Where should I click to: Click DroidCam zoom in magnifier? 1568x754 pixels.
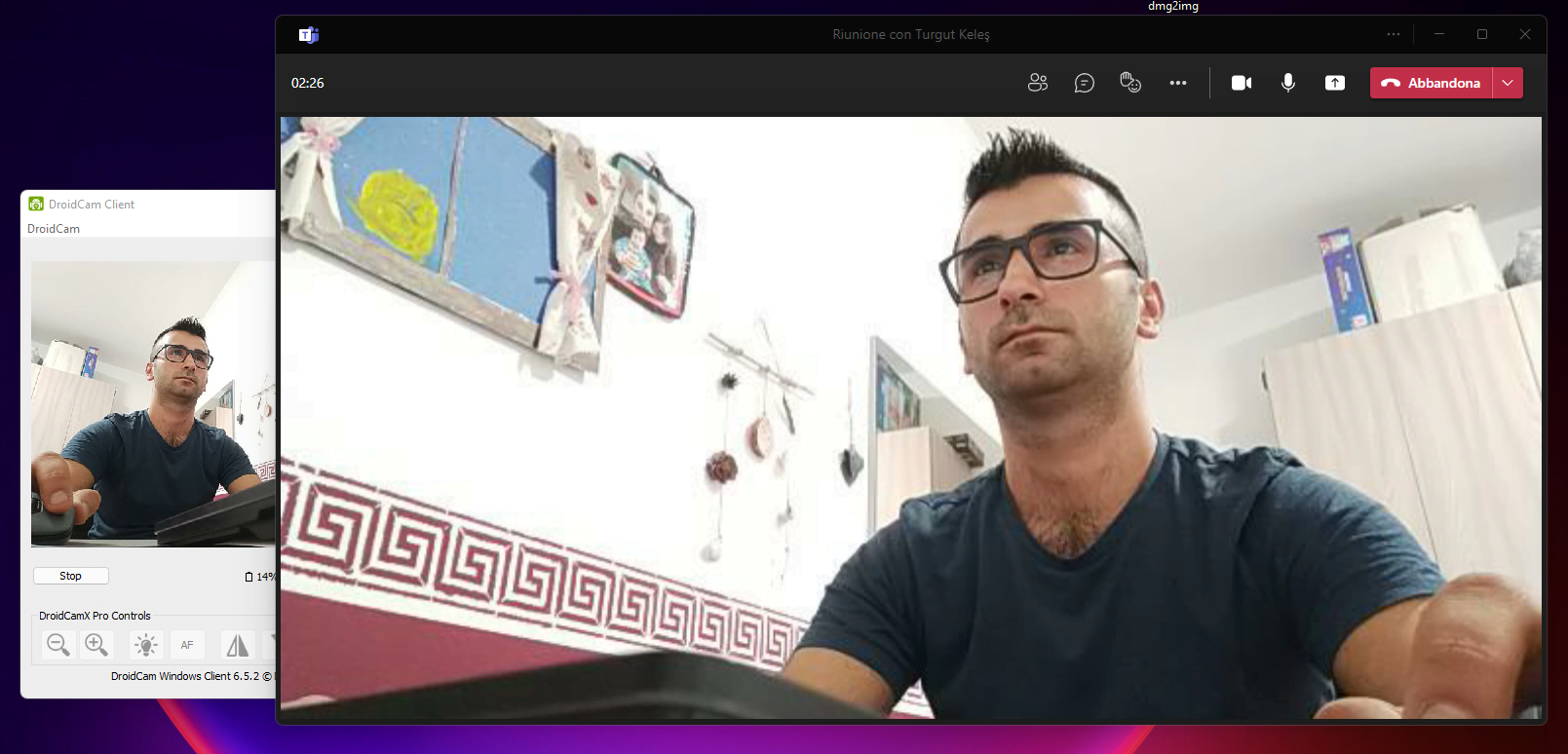(96, 644)
